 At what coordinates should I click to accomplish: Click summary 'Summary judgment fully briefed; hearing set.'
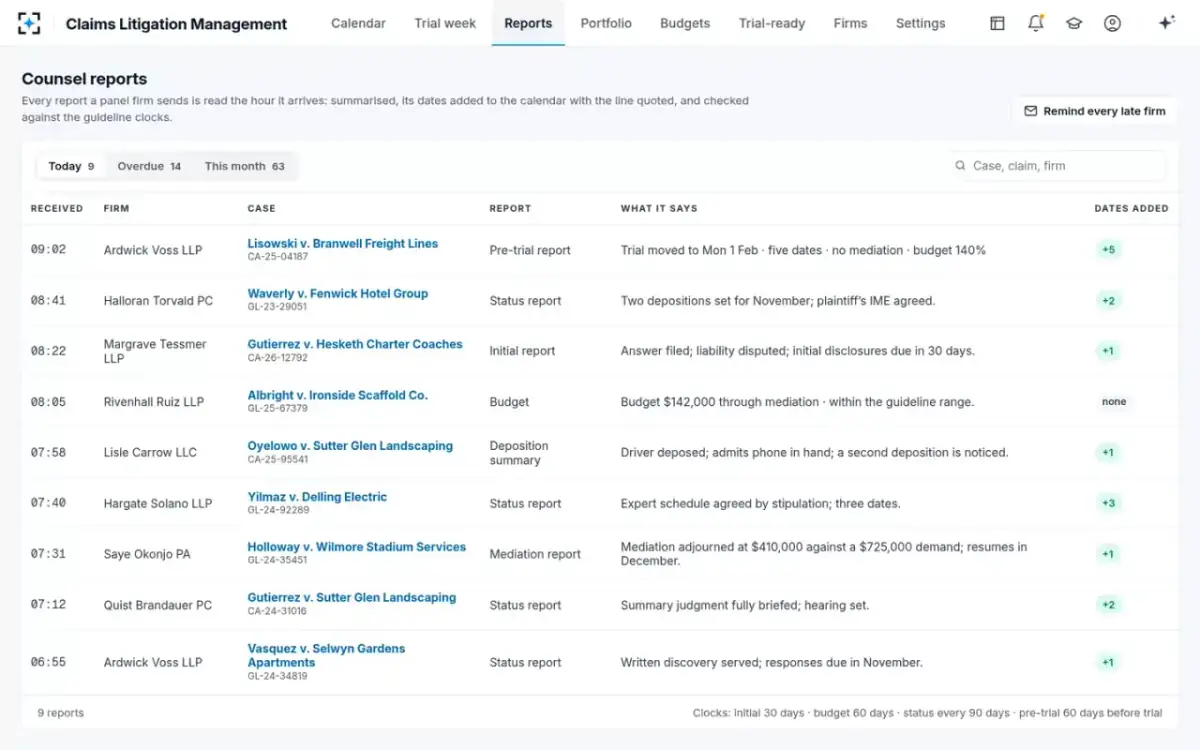point(745,605)
